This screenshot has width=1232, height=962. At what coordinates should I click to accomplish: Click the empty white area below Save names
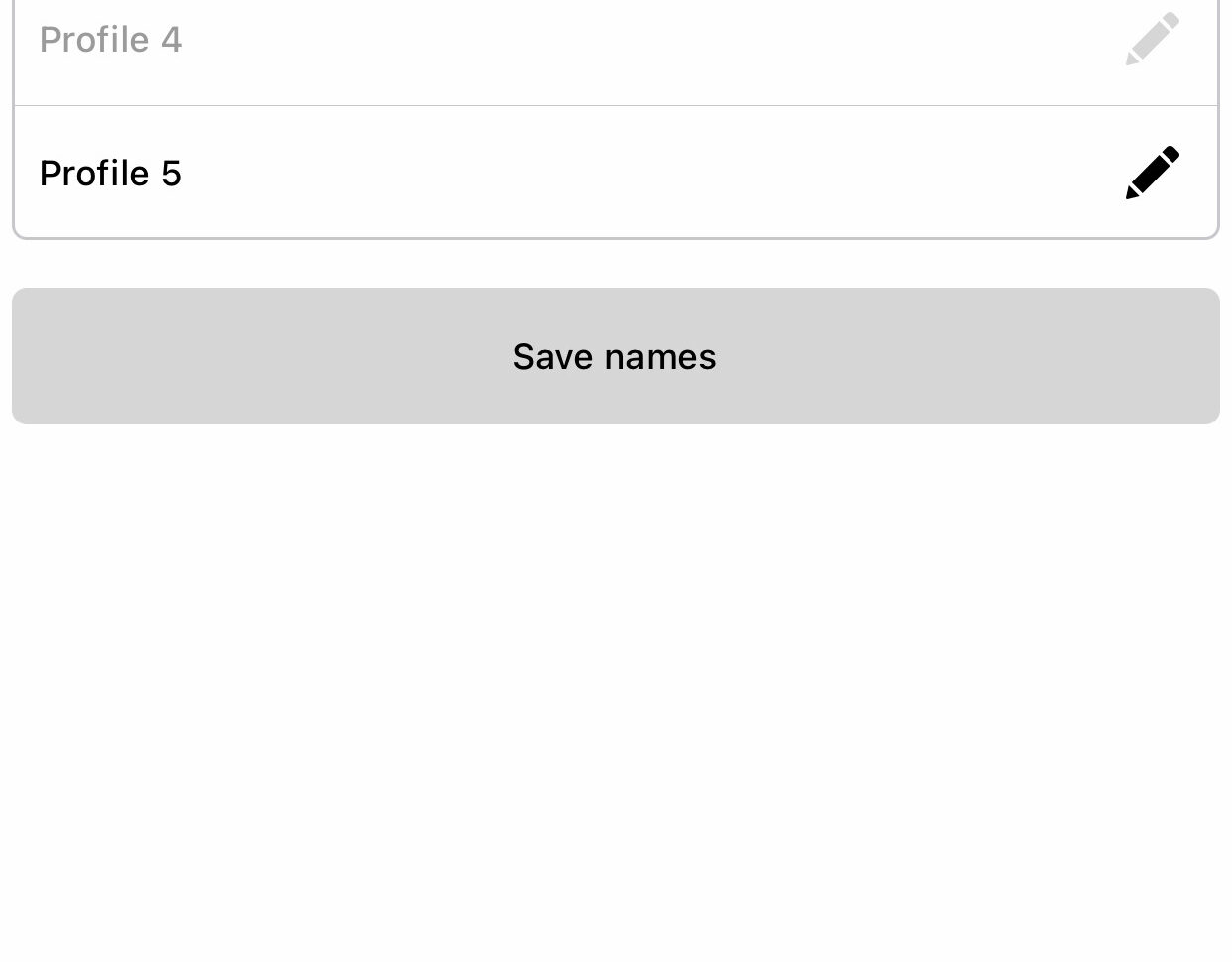(x=616, y=694)
